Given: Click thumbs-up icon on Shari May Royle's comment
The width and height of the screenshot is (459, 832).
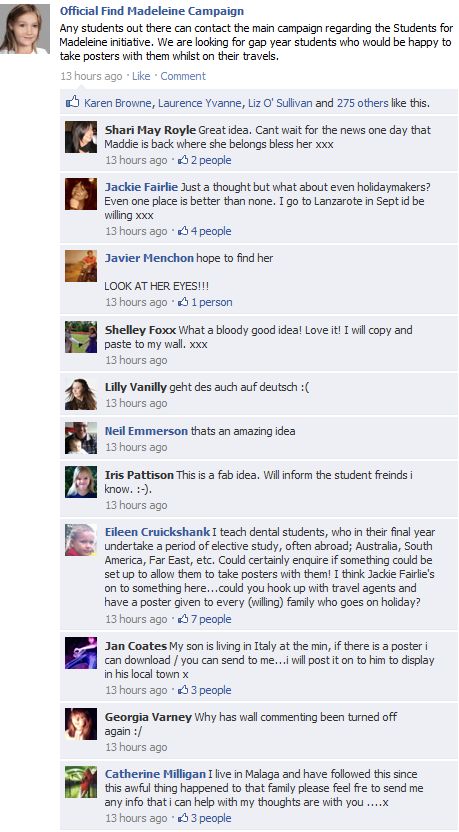Looking at the screenshot, I should point(183,160).
